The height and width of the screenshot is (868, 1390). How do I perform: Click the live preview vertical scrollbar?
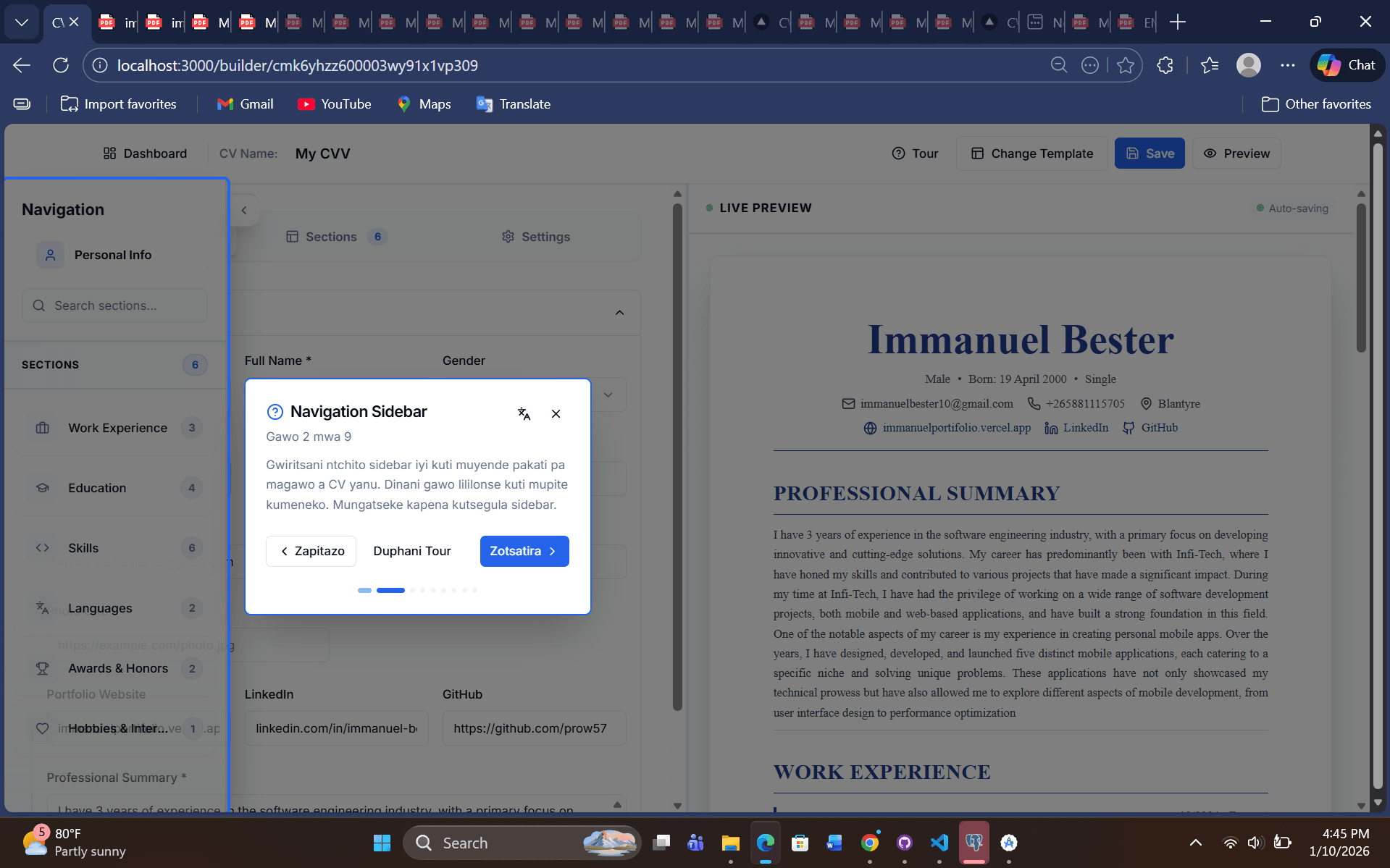pyautogui.click(x=1361, y=279)
